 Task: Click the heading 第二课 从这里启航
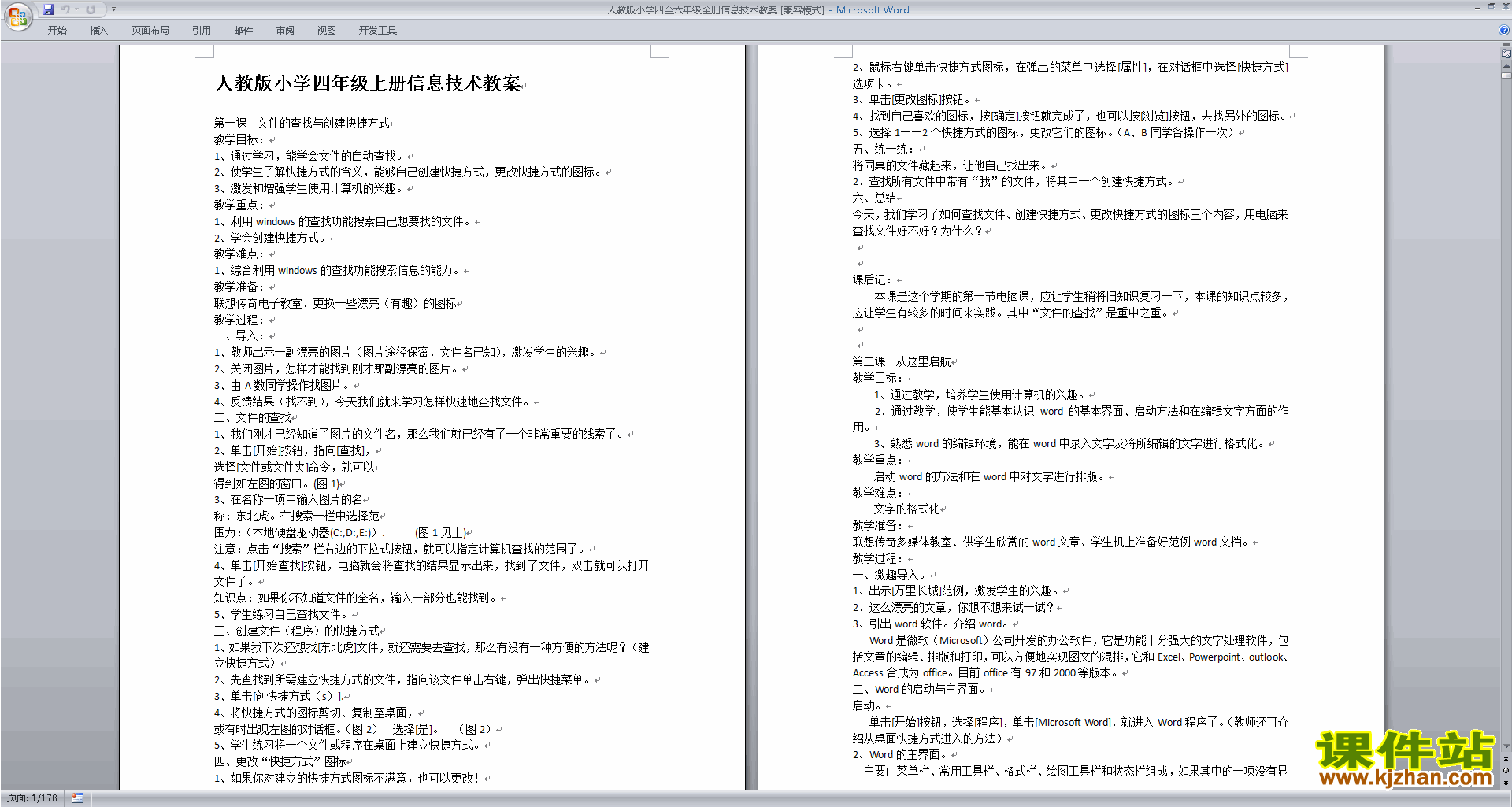coord(902,361)
